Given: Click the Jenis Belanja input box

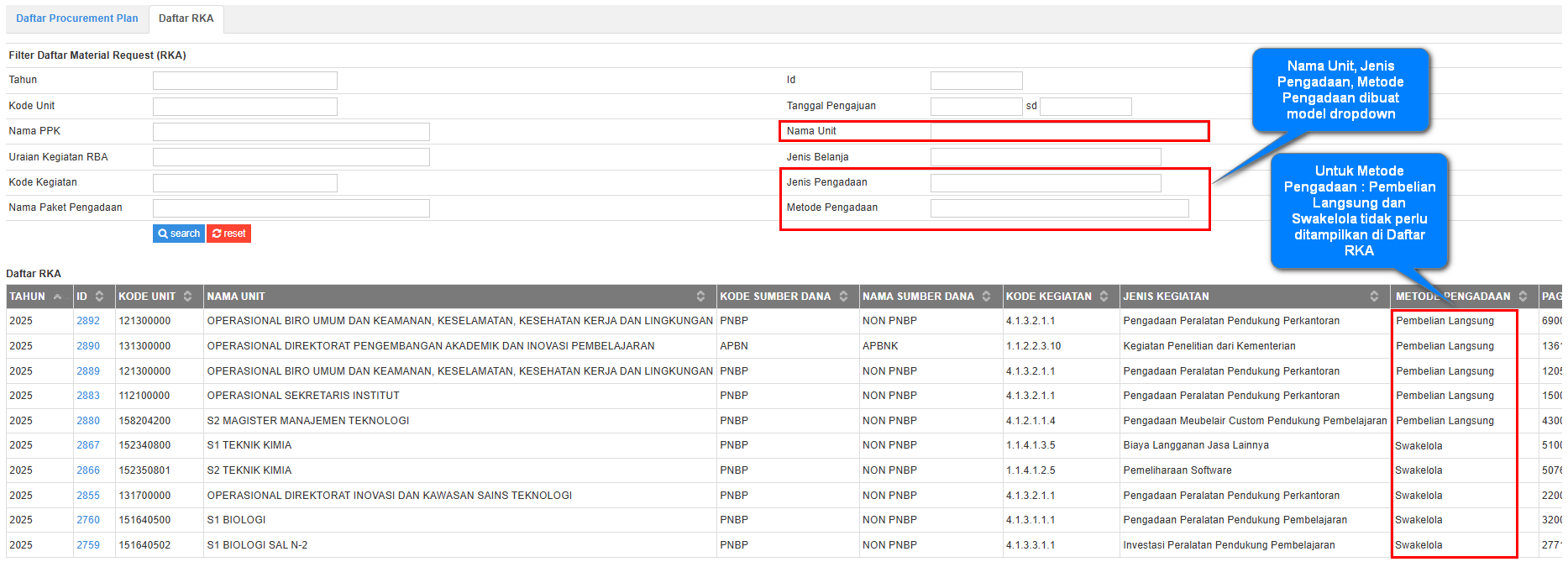Looking at the screenshot, I should pyautogui.click(x=1045, y=157).
